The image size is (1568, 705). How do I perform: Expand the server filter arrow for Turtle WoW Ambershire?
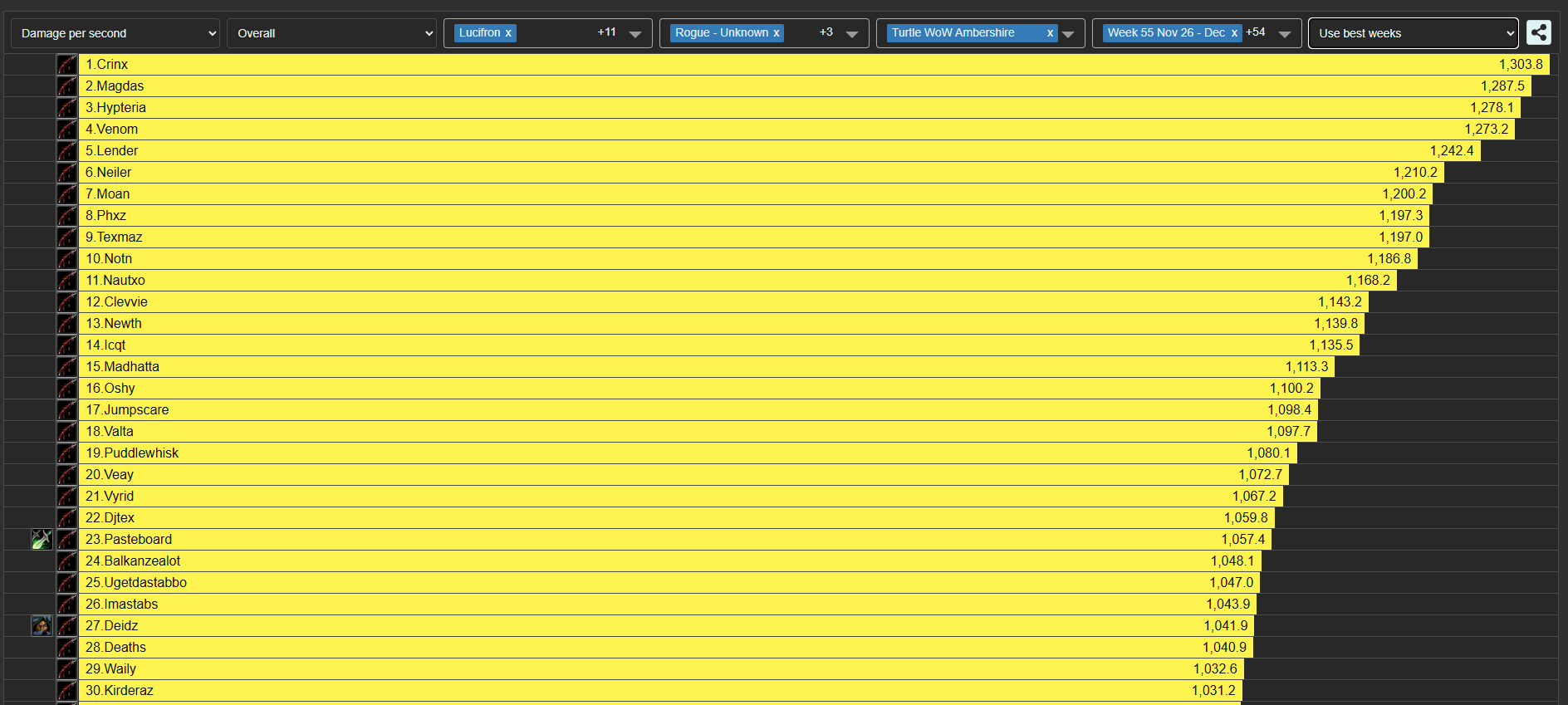pyautogui.click(x=1068, y=34)
